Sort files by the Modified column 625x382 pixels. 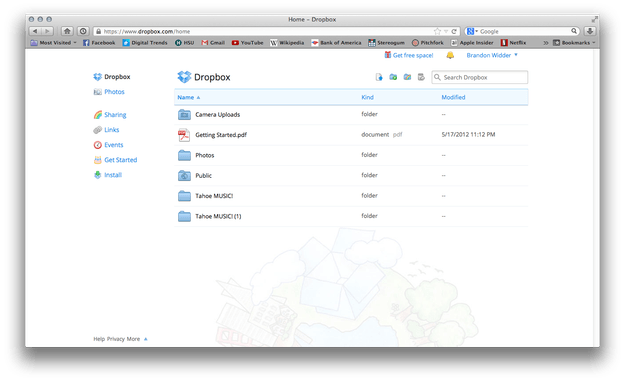[x=453, y=97]
